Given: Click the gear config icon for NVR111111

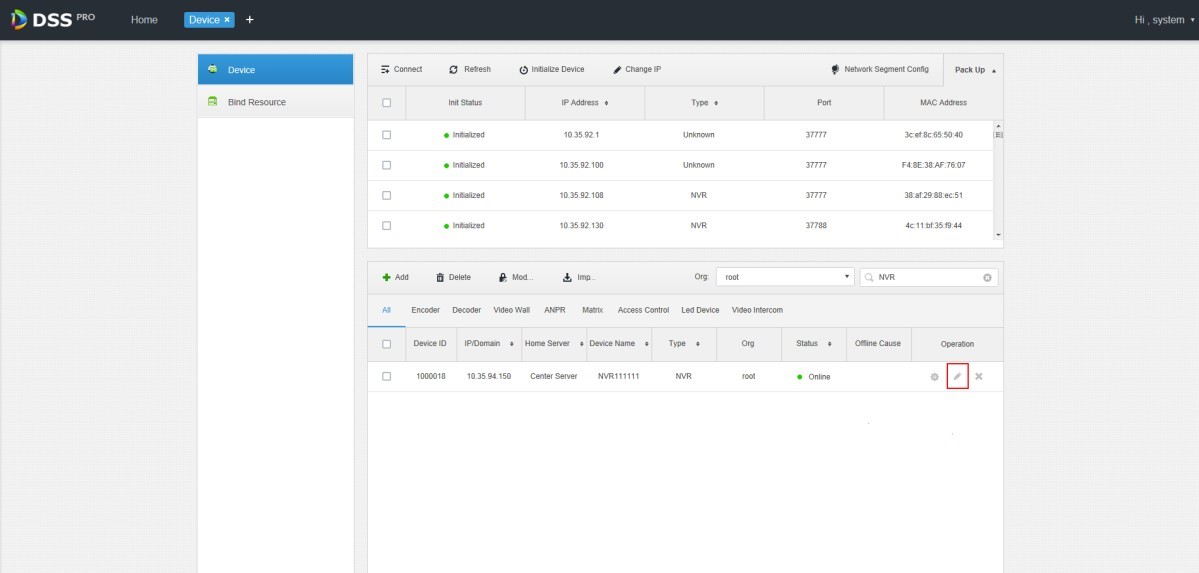Looking at the screenshot, I should click(x=935, y=376).
